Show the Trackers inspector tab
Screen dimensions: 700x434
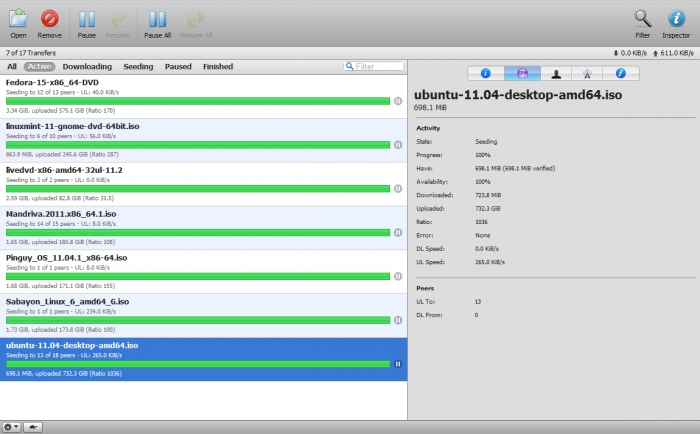point(587,73)
